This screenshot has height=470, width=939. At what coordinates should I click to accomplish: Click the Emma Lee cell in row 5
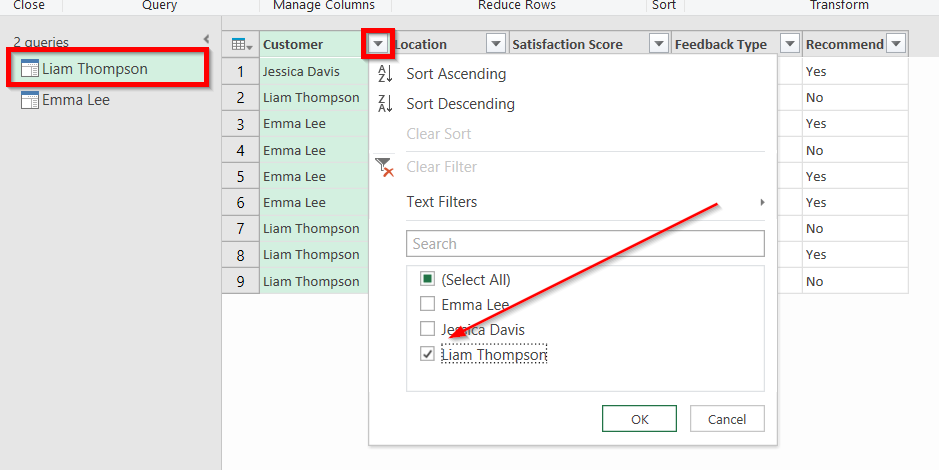(x=314, y=177)
